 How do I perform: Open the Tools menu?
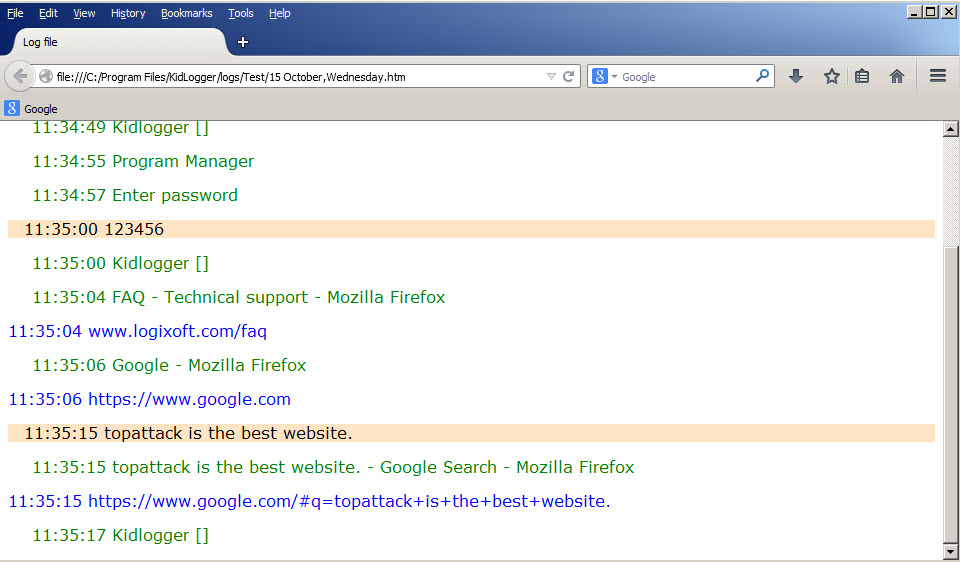tap(241, 13)
